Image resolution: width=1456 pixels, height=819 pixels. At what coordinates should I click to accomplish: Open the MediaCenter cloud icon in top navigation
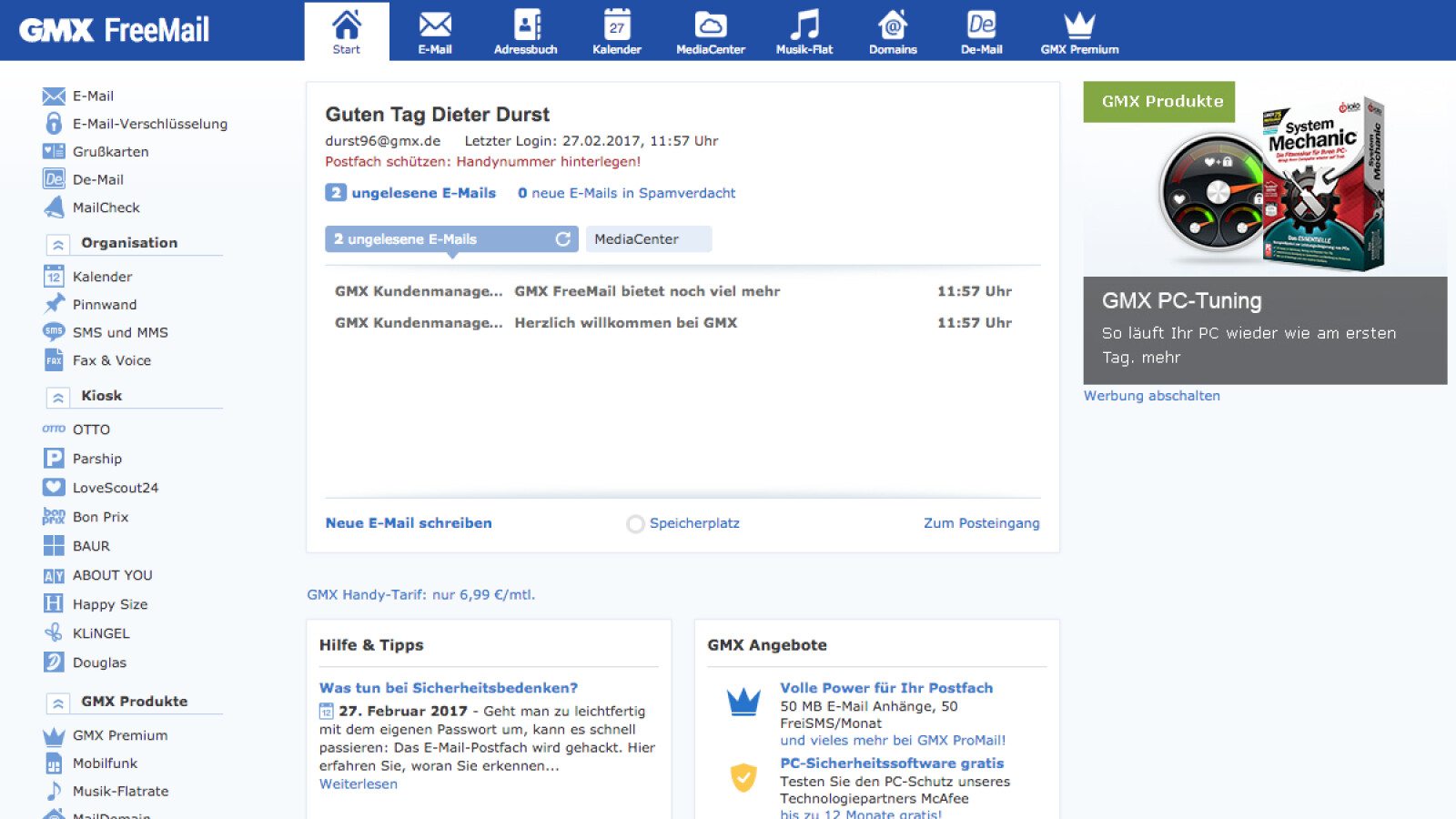[711, 25]
